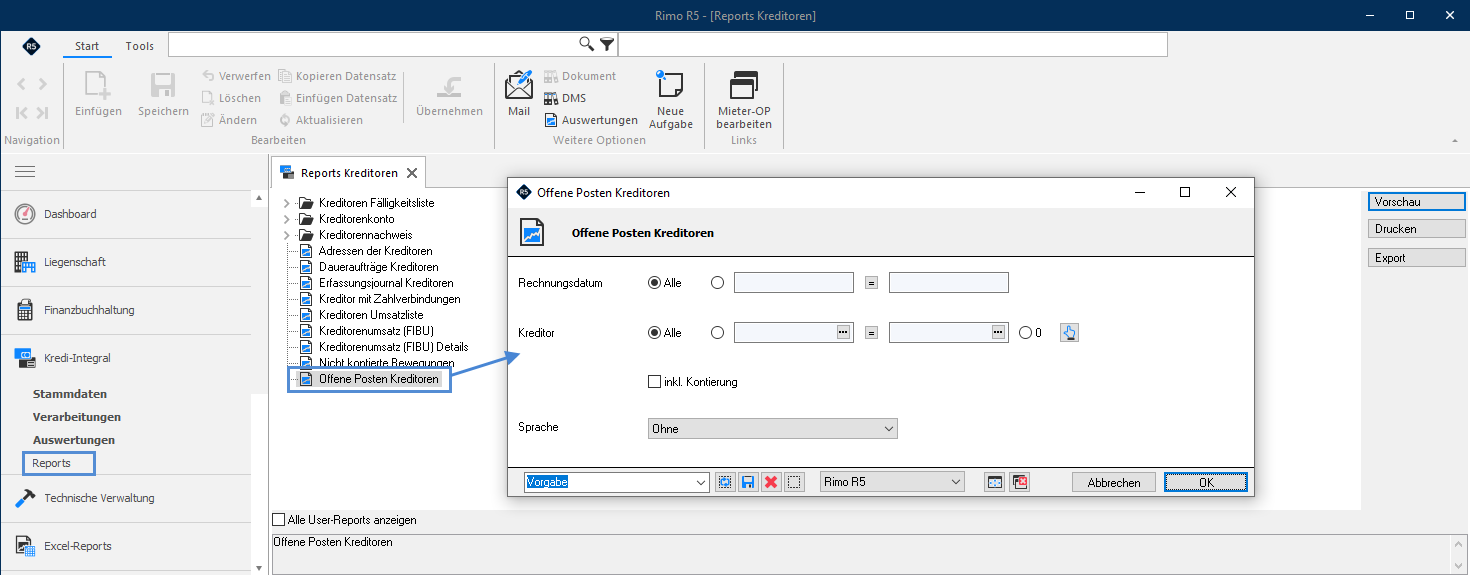Screen dimensions: 1470x575
Task: Delete the preset with red X icon
Action: 771,482
